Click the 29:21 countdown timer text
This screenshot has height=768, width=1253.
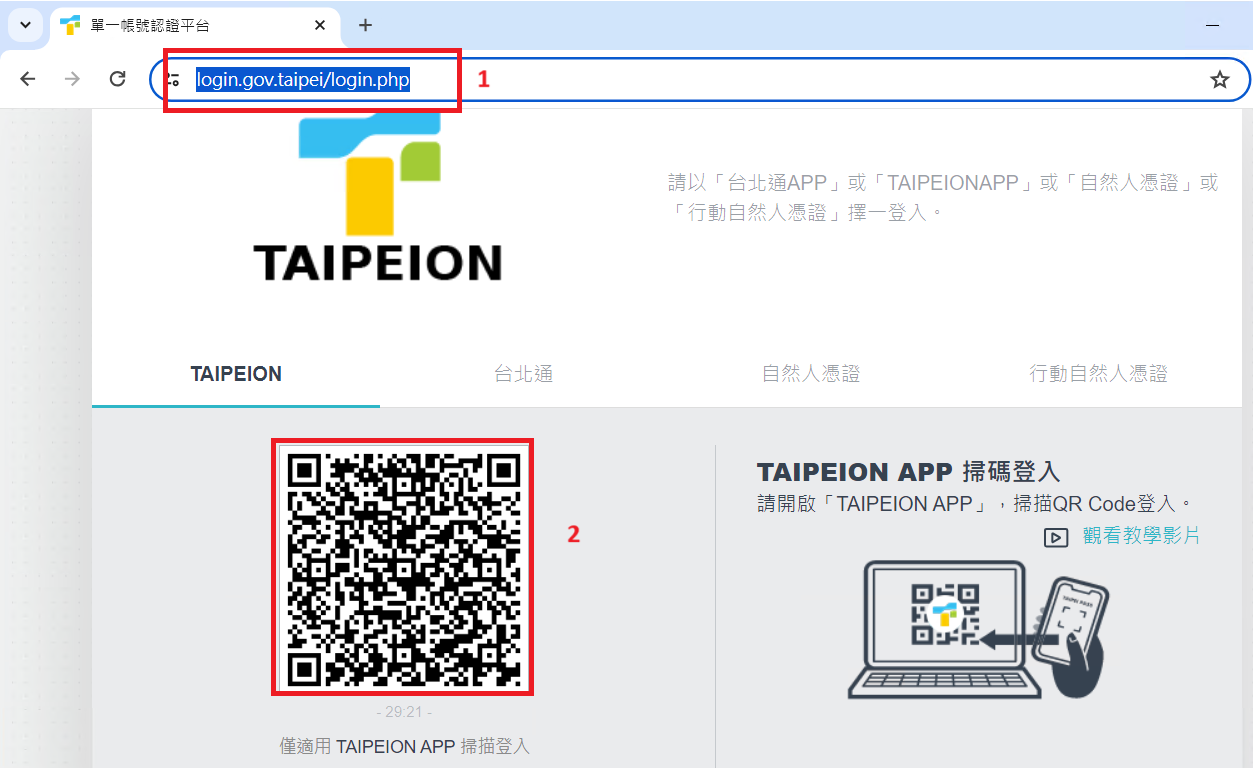click(x=404, y=713)
